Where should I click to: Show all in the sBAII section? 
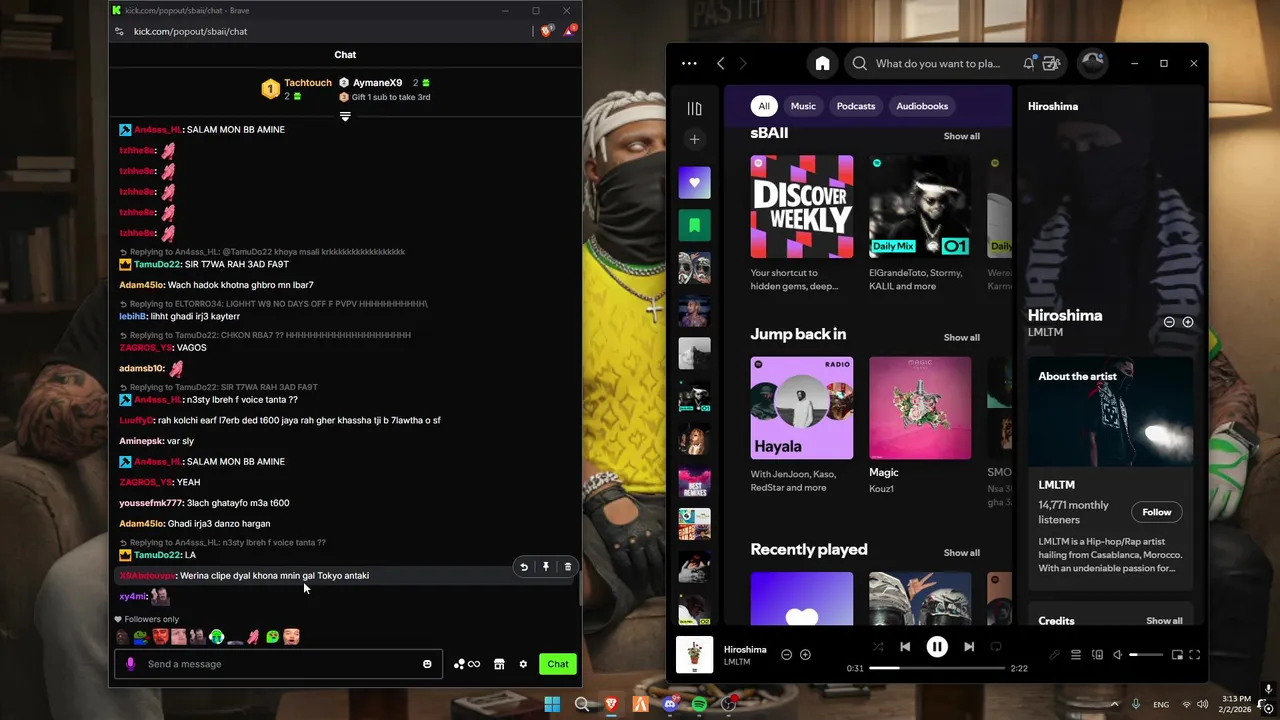(x=961, y=136)
